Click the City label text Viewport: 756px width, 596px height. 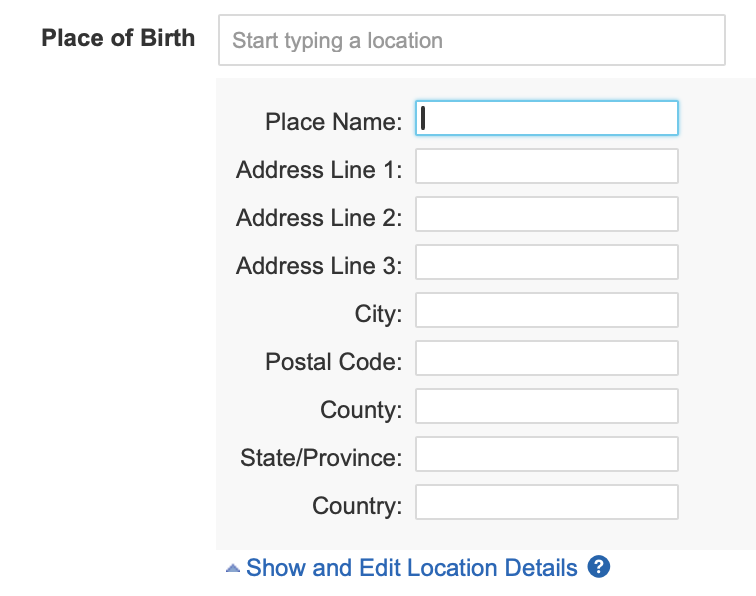tap(378, 314)
